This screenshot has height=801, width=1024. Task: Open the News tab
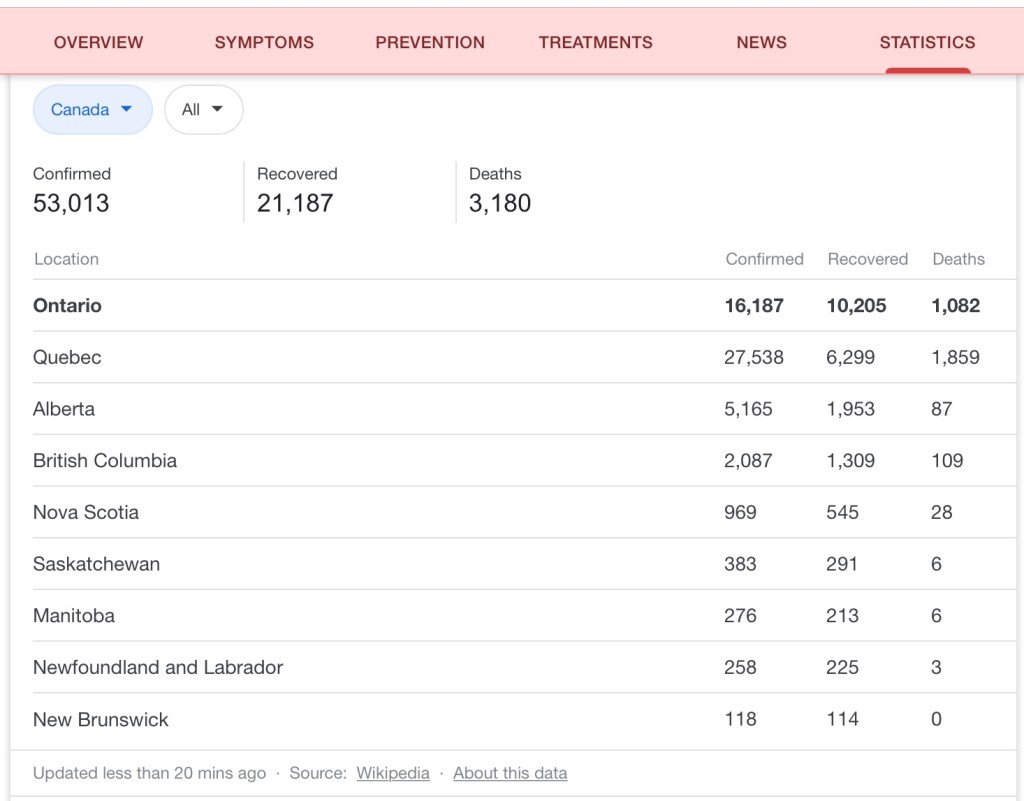[761, 43]
